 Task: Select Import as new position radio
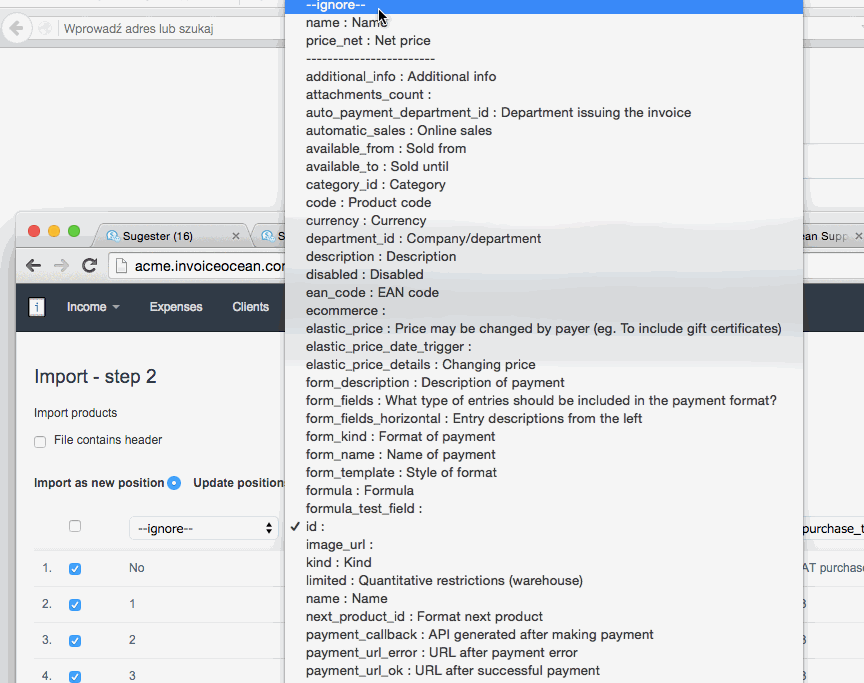pos(174,483)
